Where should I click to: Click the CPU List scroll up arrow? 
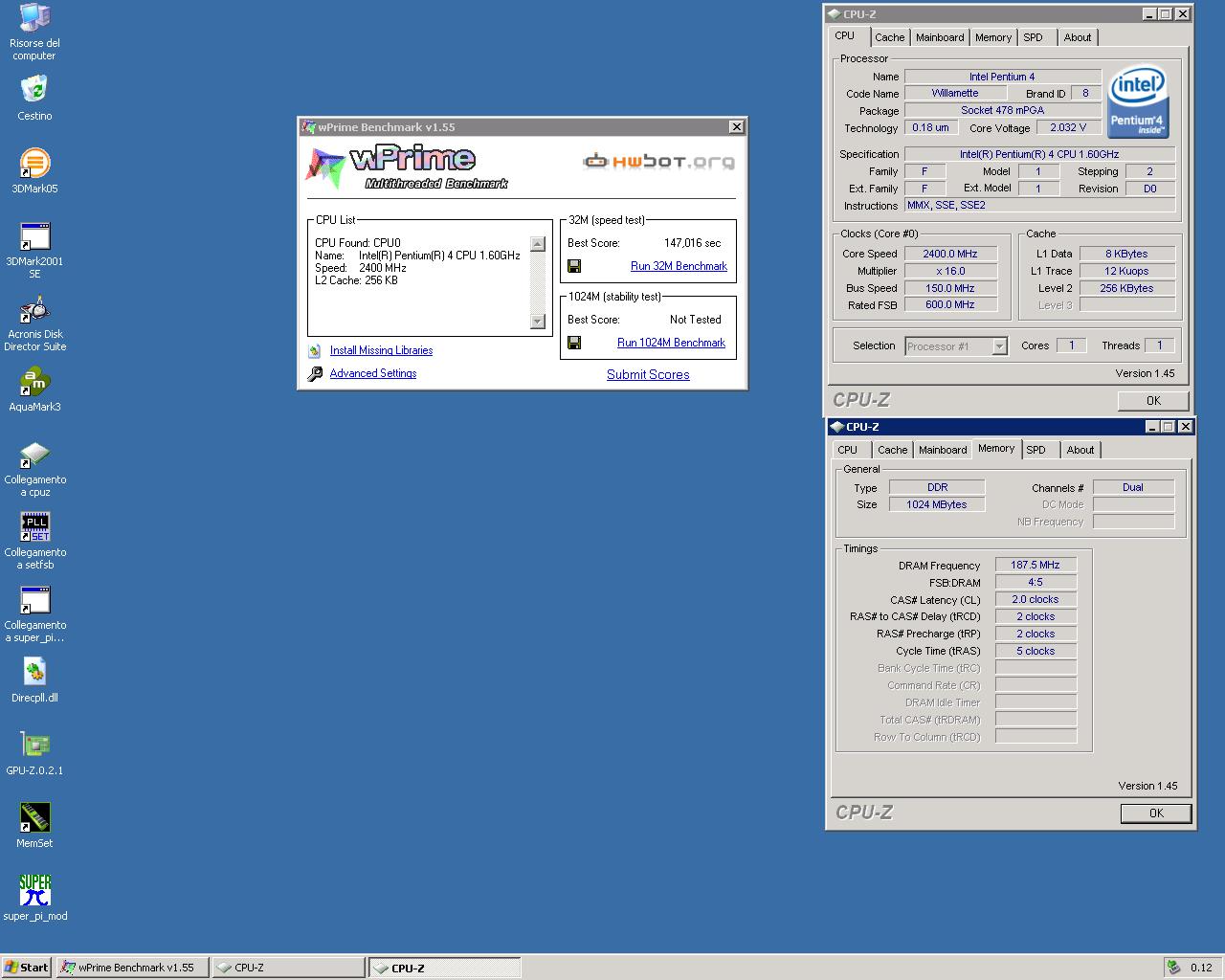coord(537,244)
